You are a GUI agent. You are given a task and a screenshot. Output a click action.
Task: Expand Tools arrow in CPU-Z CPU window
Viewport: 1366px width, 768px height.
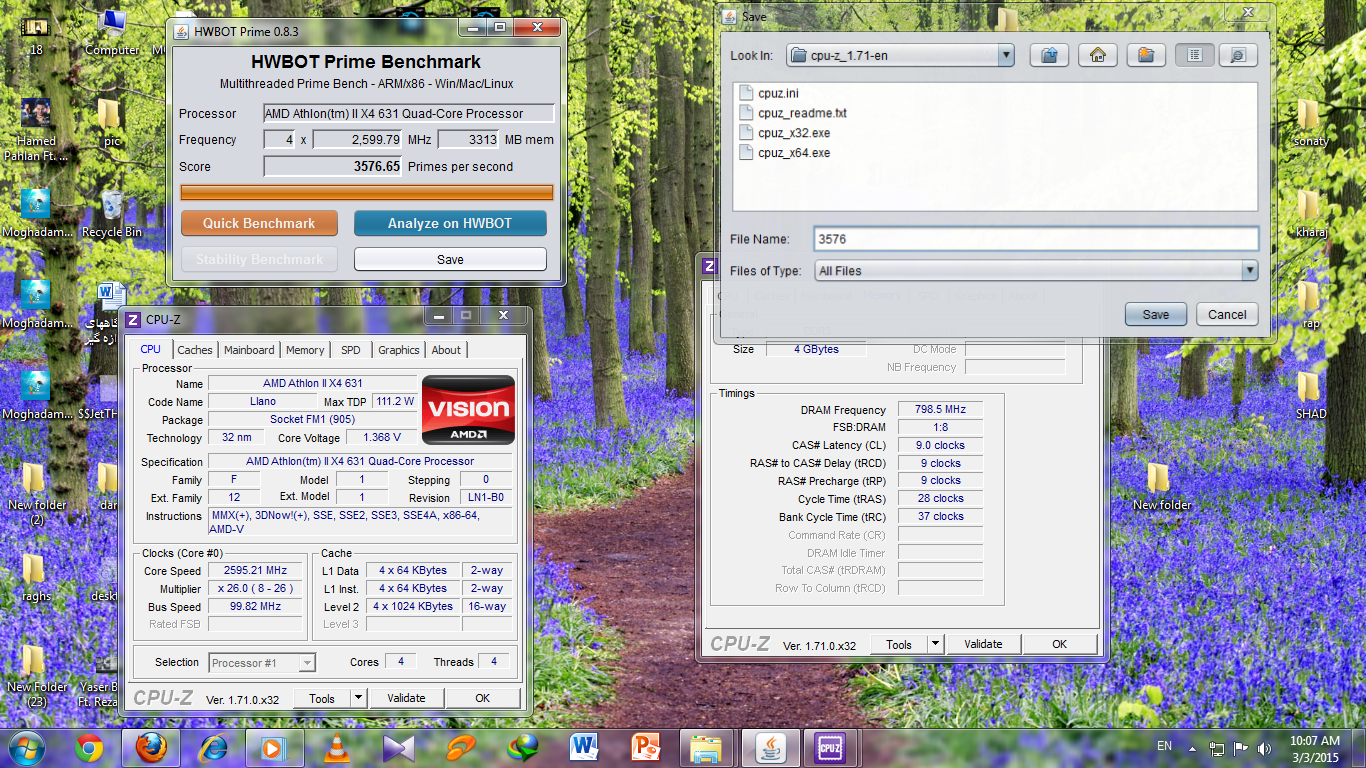point(359,698)
